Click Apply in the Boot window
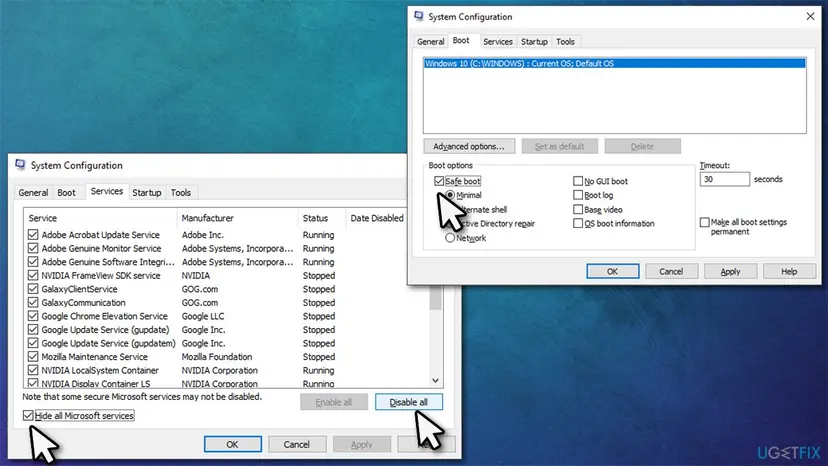This screenshot has width=828, height=466. click(x=730, y=272)
